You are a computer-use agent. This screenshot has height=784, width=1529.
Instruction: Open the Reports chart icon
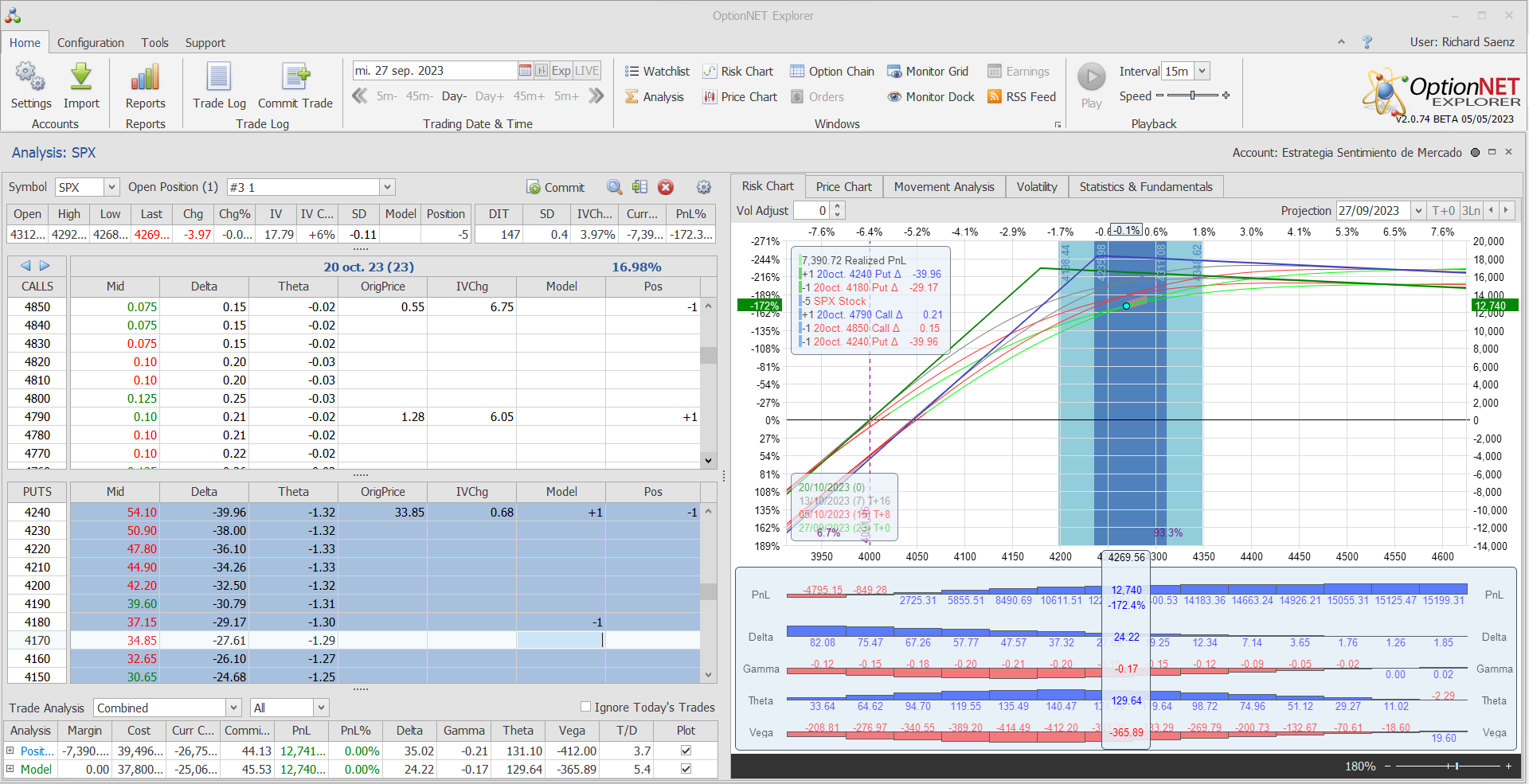145,78
